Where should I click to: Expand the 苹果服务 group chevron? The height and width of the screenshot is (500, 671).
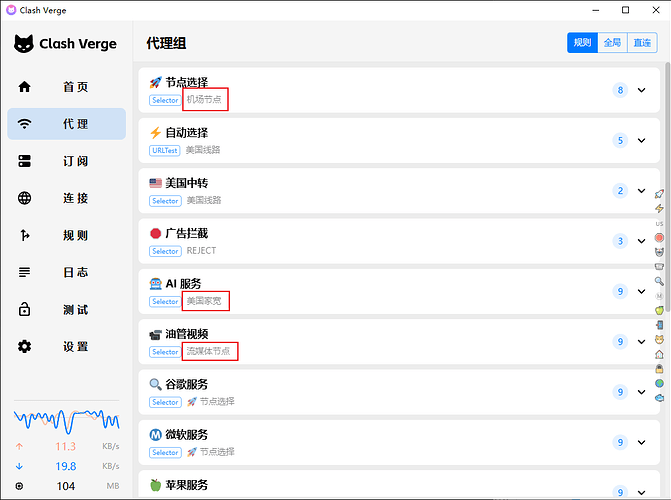(x=641, y=492)
